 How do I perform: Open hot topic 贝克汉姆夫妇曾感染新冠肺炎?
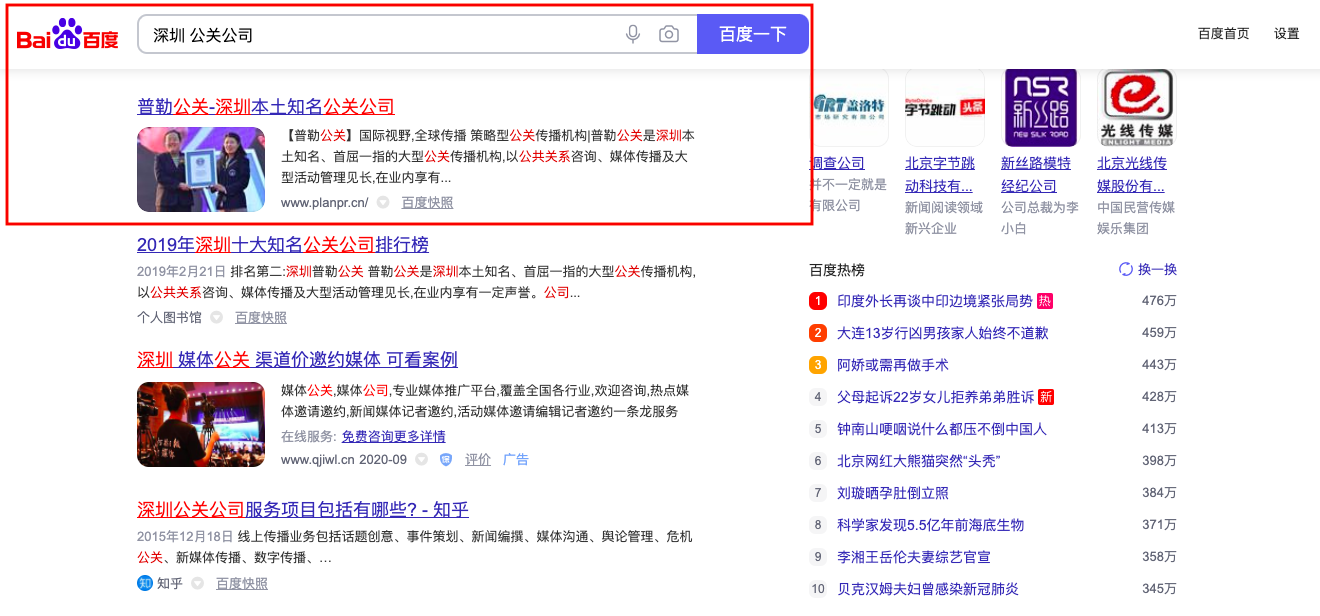click(927, 589)
